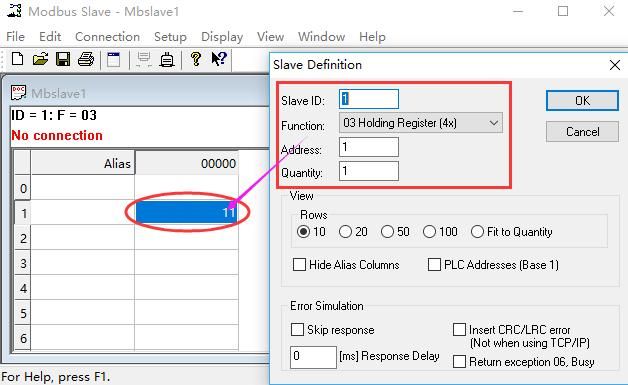Click the Modbus Slave app icon in title bar
The width and height of the screenshot is (628, 385).
(x=14, y=10)
